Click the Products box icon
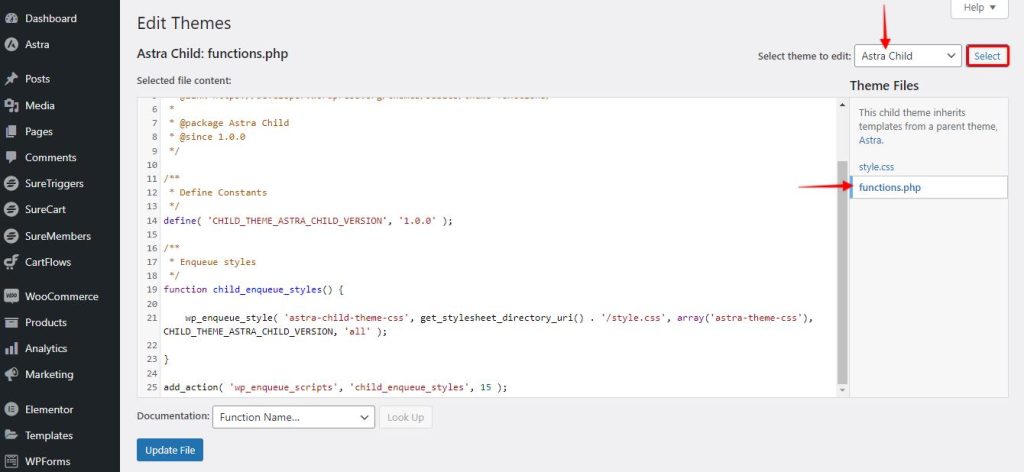The image size is (1024, 472). tap(11, 322)
